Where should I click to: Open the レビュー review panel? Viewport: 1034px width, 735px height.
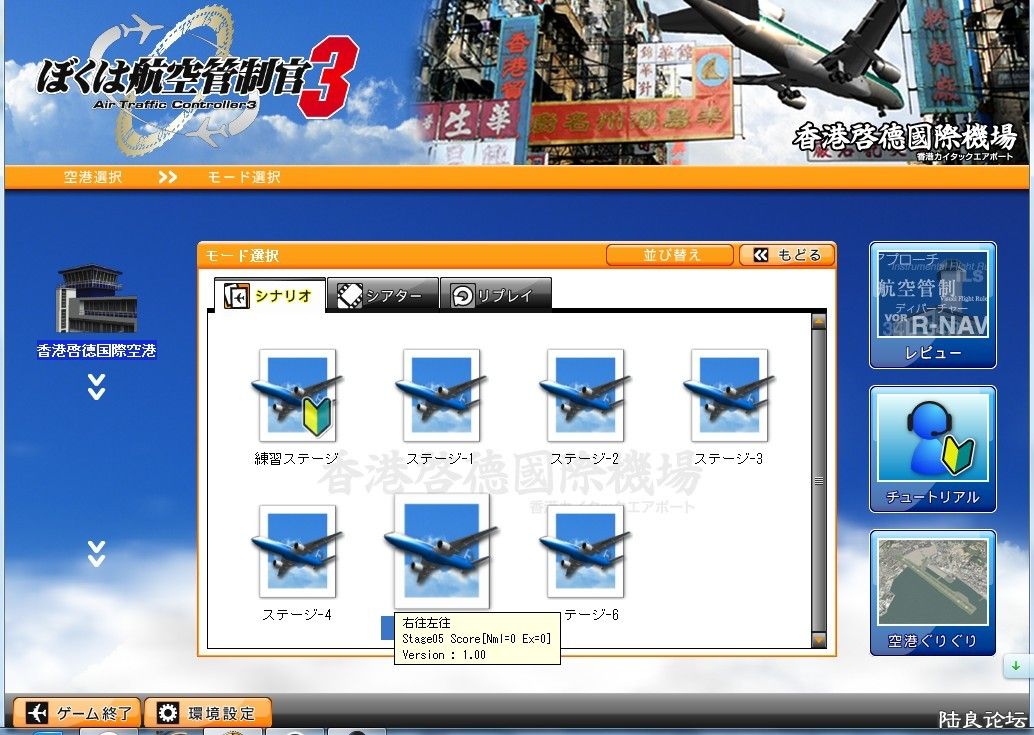(932, 304)
